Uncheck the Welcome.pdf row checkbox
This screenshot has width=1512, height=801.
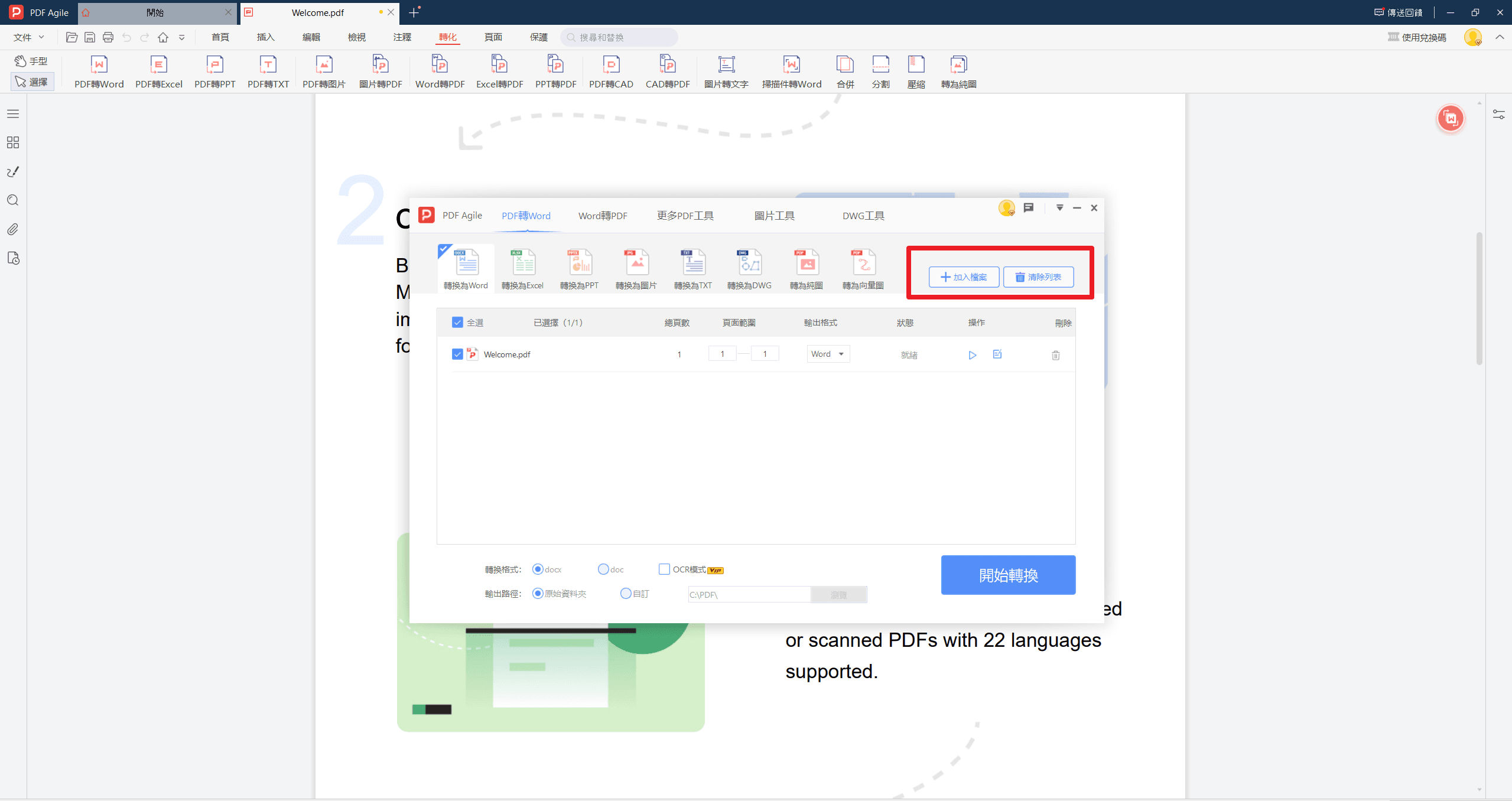click(x=457, y=354)
